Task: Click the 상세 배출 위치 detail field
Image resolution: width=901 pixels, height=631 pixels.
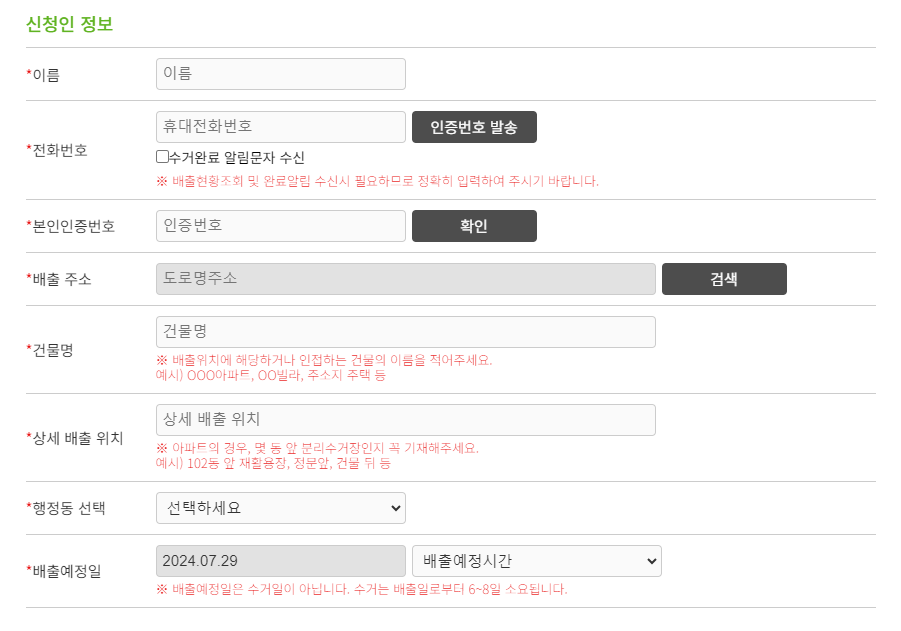Action: (x=405, y=421)
